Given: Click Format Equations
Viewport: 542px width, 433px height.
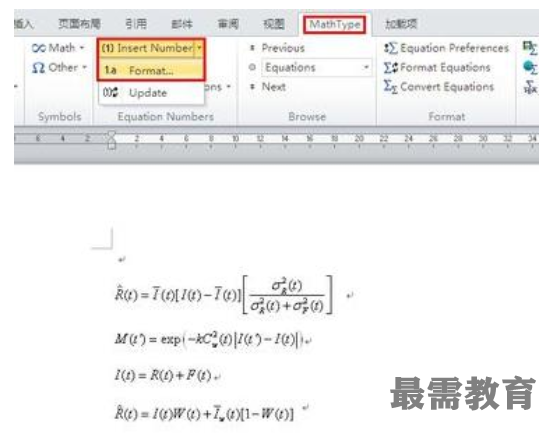Looking at the screenshot, I should pyautogui.click(x=437, y=67).
